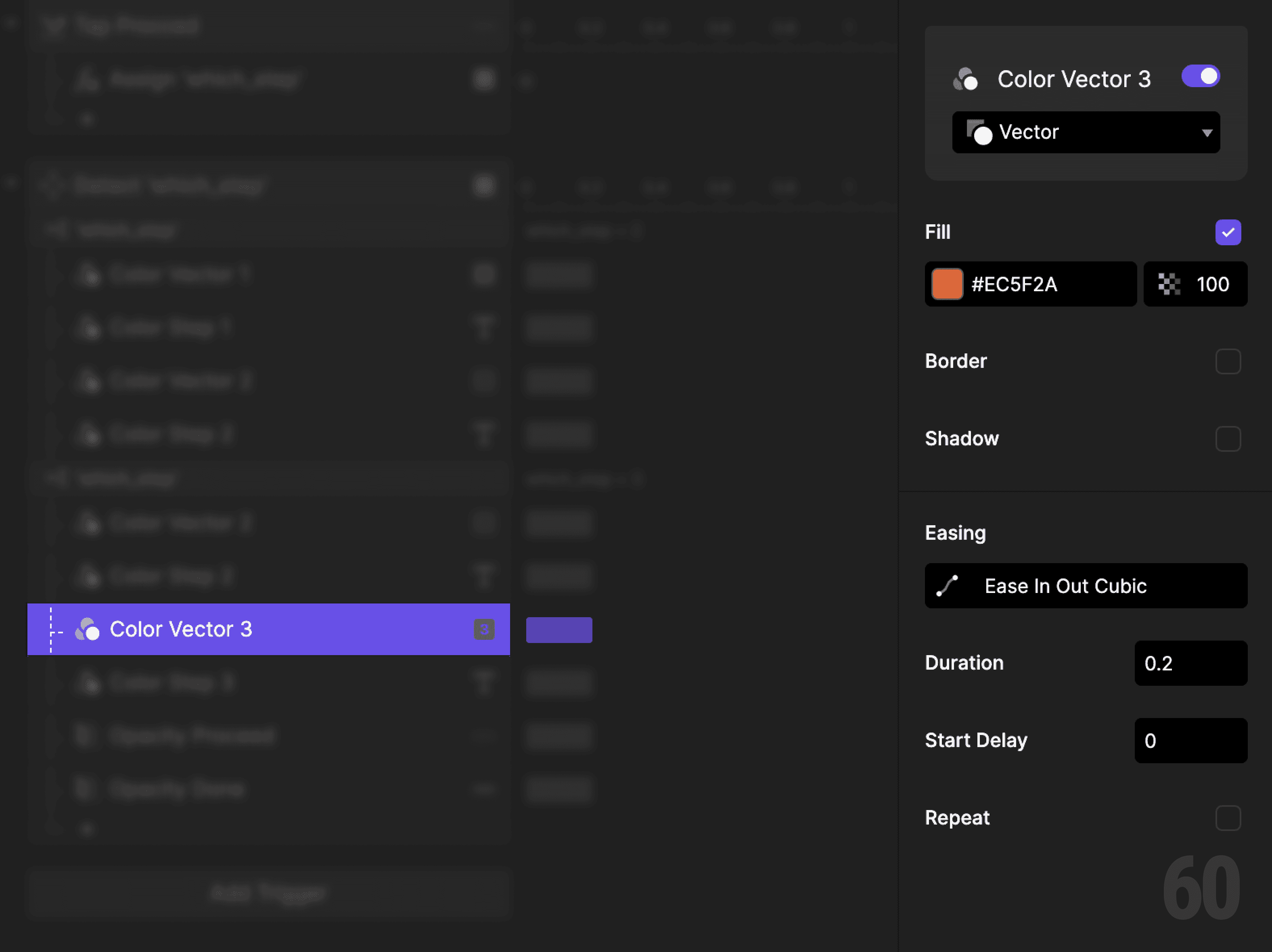The height and width of the screenshot is (952, 1272).
Task: Click the Color Vector icon in the properties panel header
Action: point(967,79)
